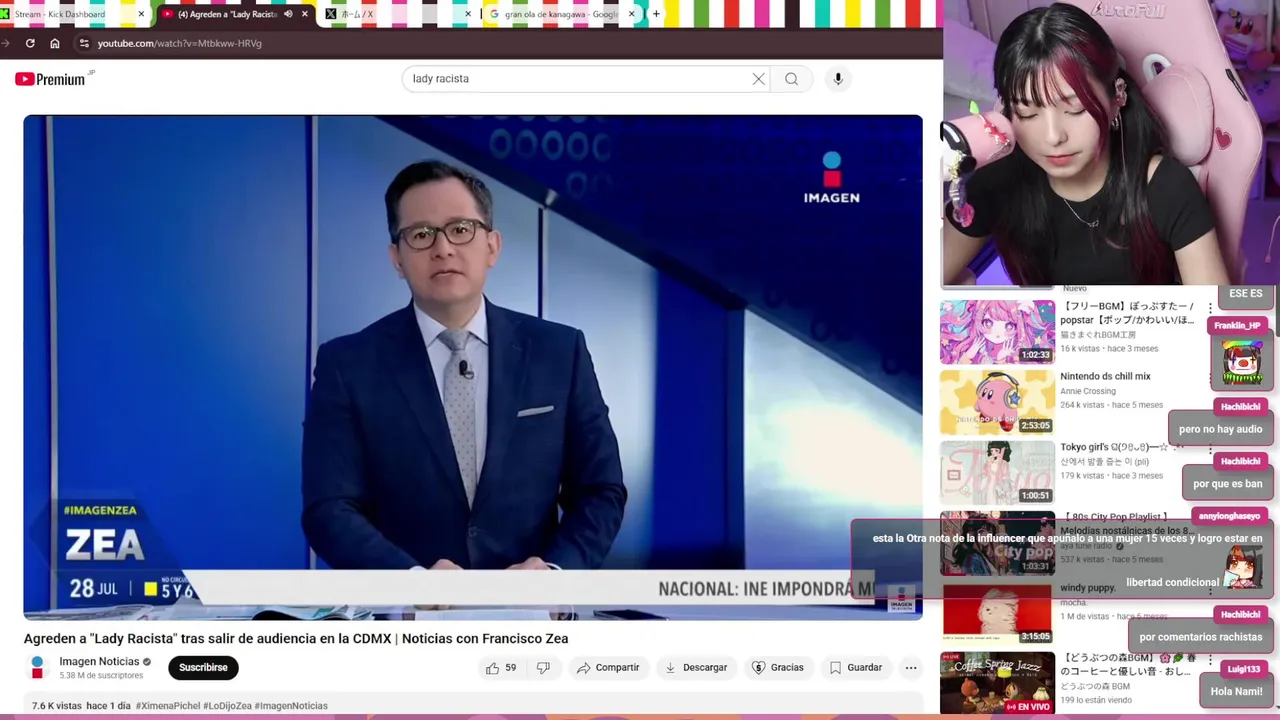Click chat message pero no hay audio

point(1220,429)
